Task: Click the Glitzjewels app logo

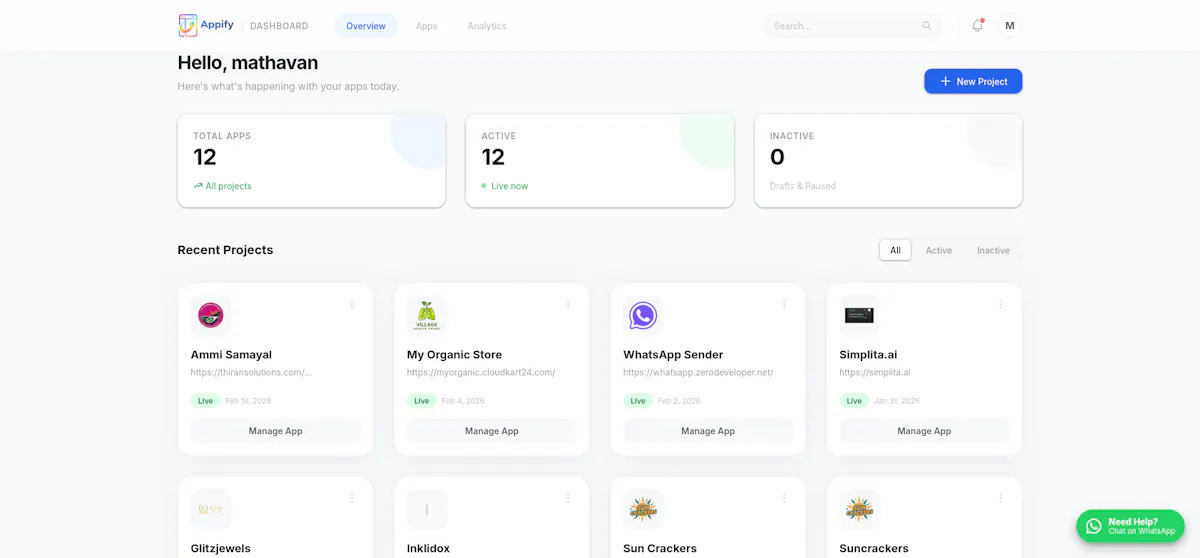Action: (x=211, y=510)
